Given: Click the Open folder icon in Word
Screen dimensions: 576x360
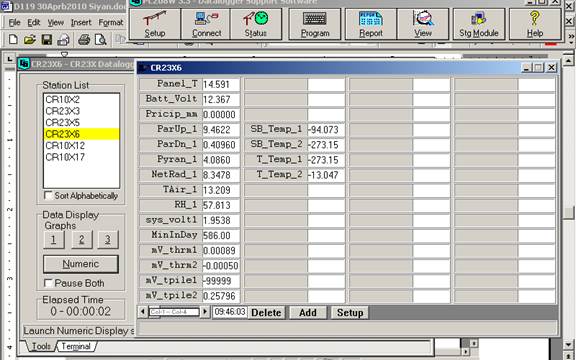Looking at the screenshot, I should [30, 39].
